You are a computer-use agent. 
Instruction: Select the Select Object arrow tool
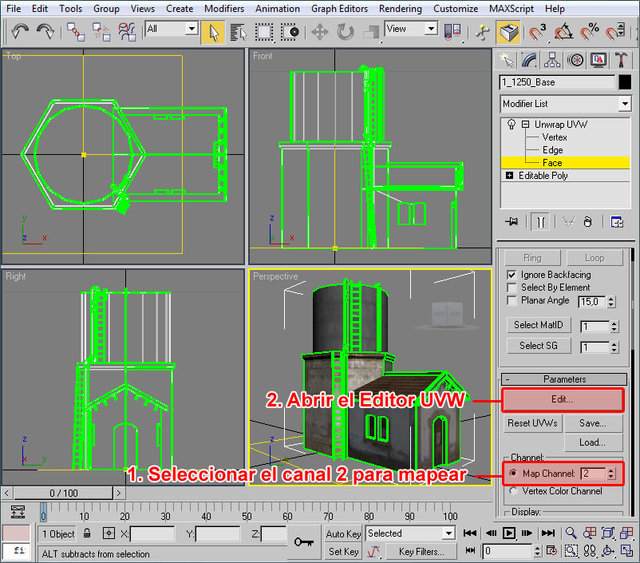point(213,31)
